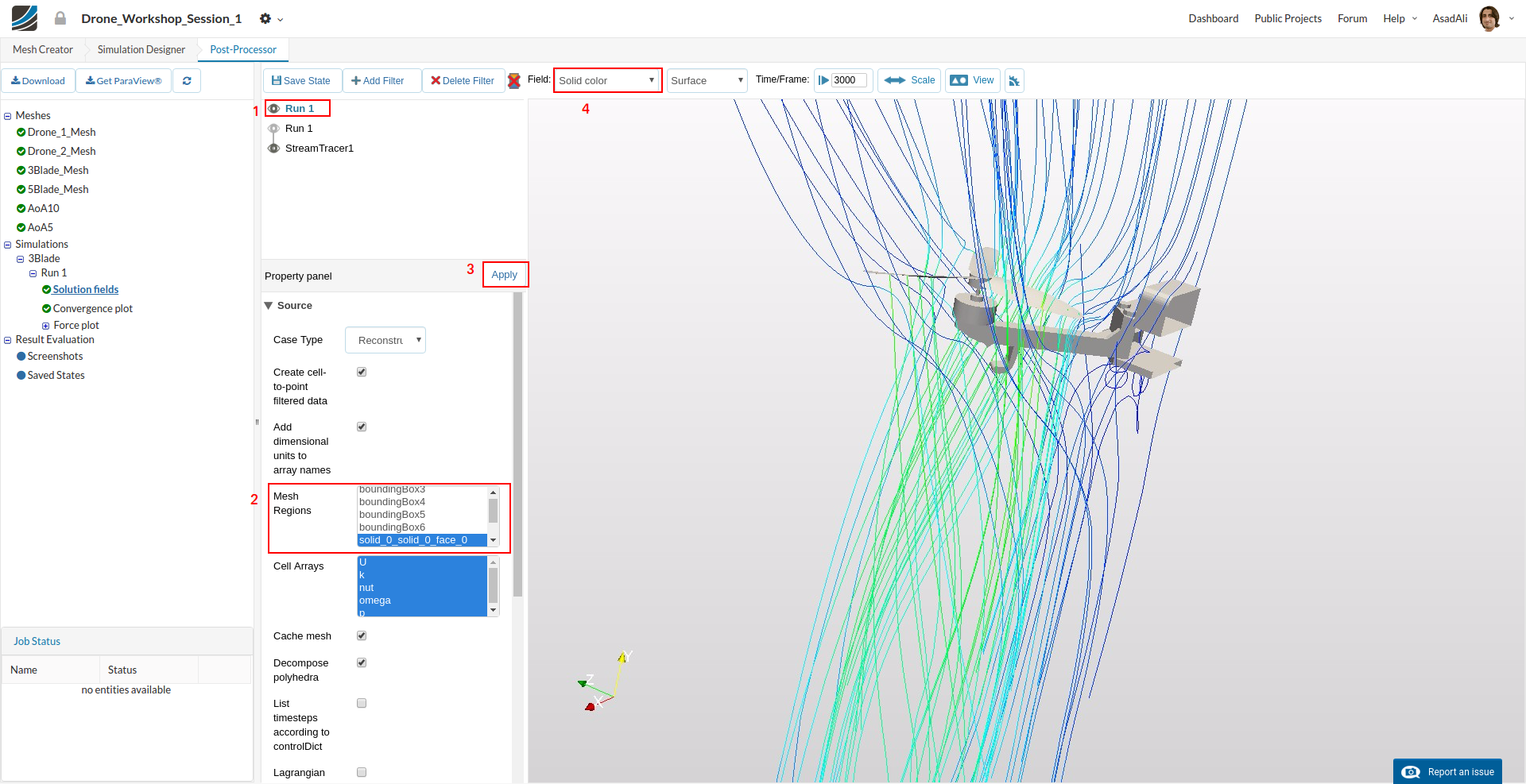Click the crossed-out filter icon next to Field
1526x784 pixels.
click(x=514, y=81)
